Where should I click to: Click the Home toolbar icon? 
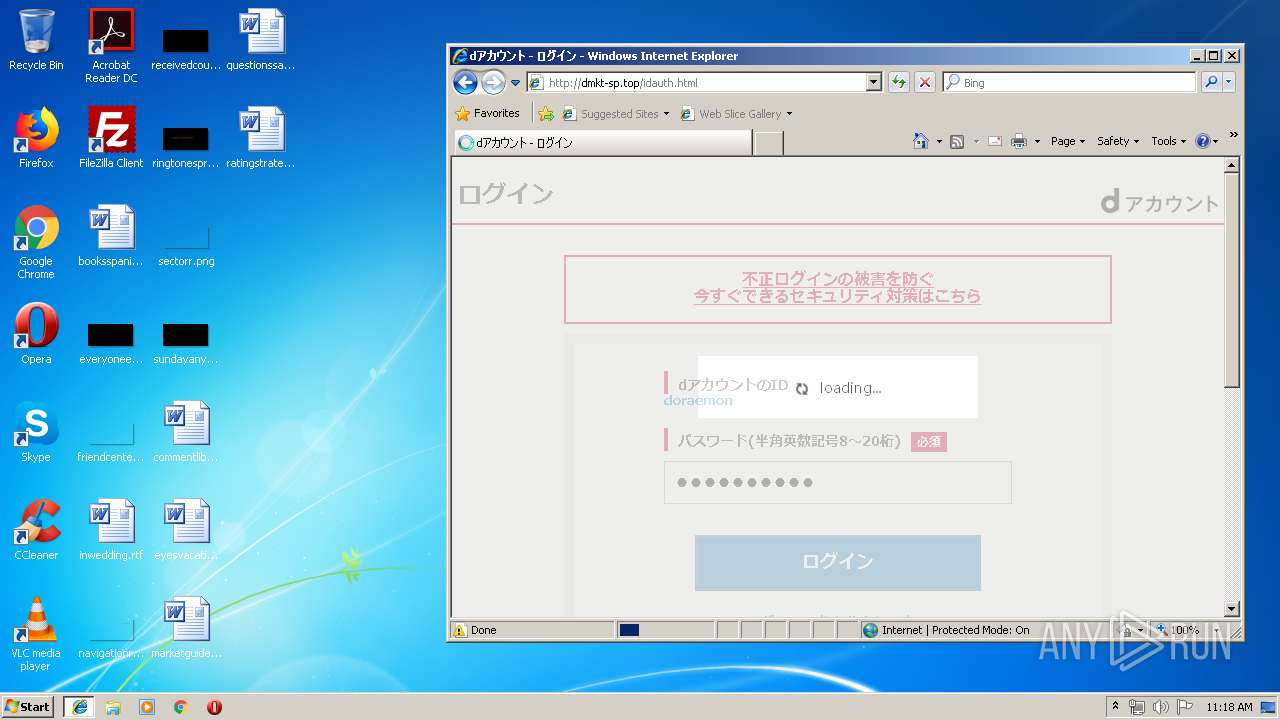pos(921,141)
